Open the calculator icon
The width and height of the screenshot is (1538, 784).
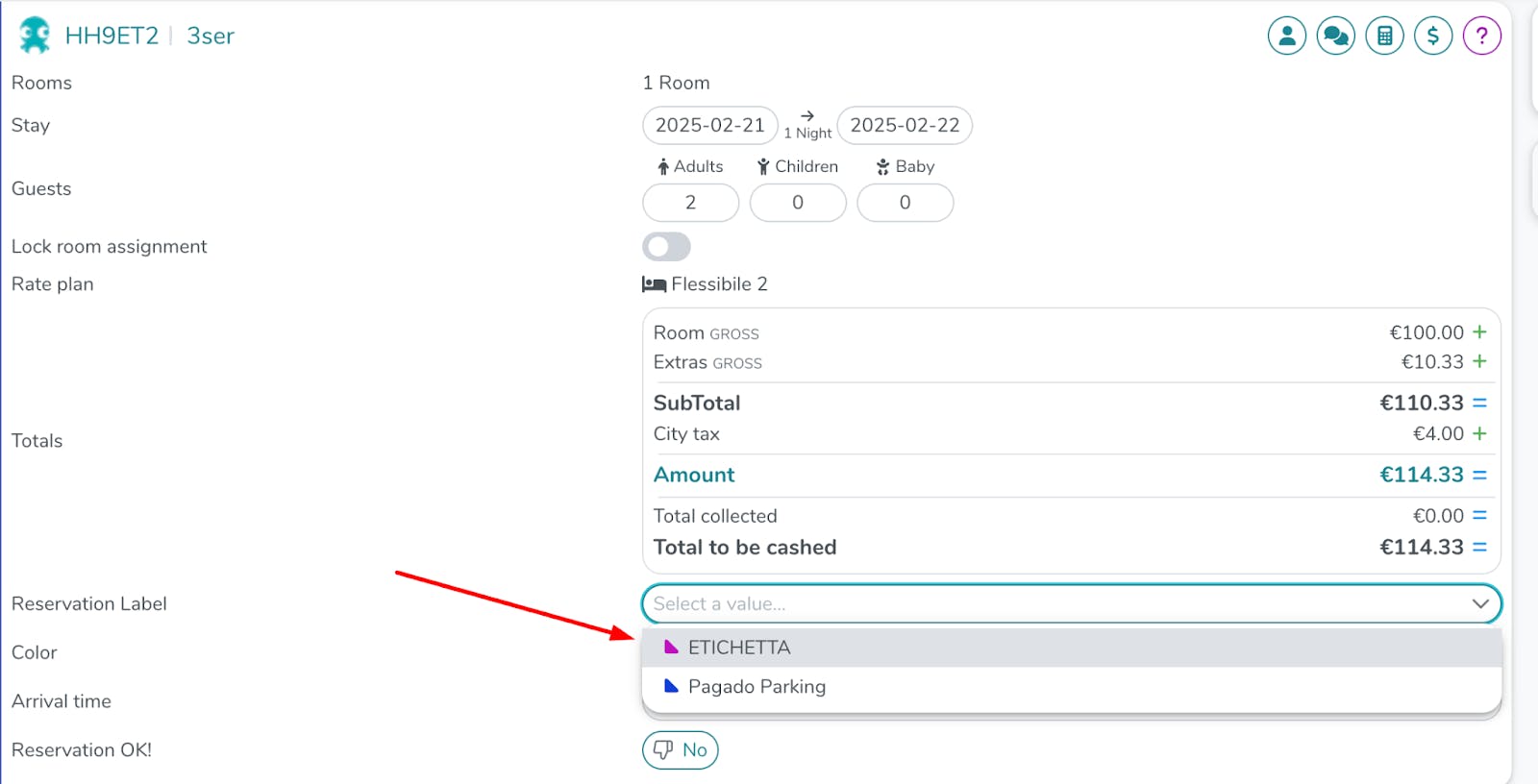tap(1384, 37)
